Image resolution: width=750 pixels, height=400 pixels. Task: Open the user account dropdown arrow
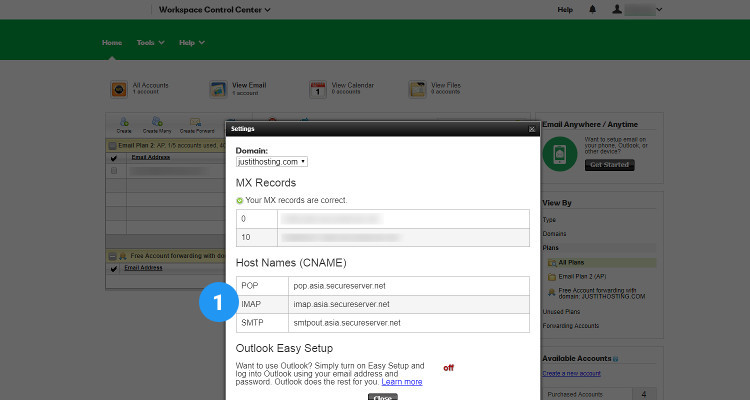pyautogui.click(x=659, y=10)
